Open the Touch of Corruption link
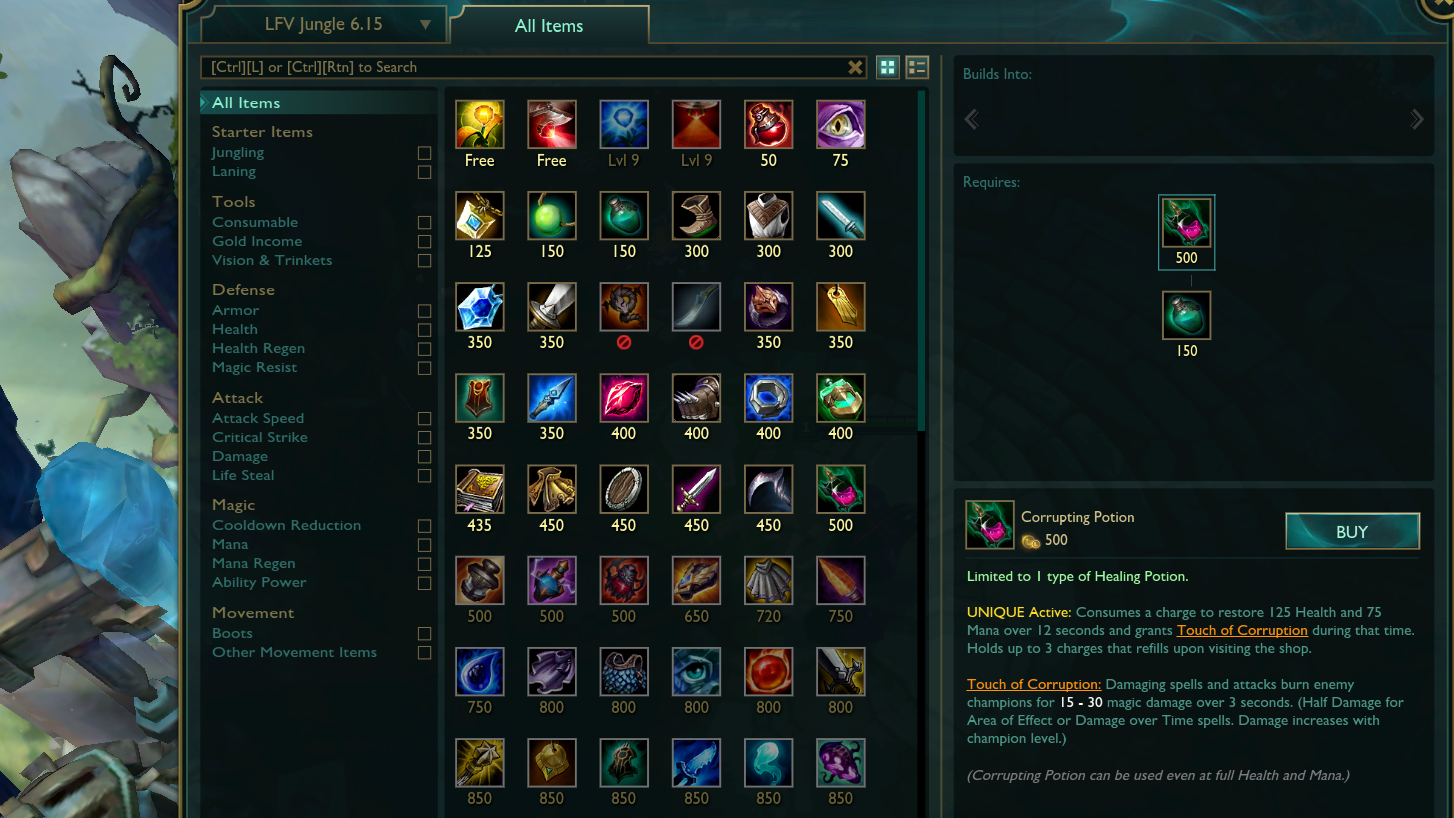The image size is (1454, 818). tap(1242, 630)
